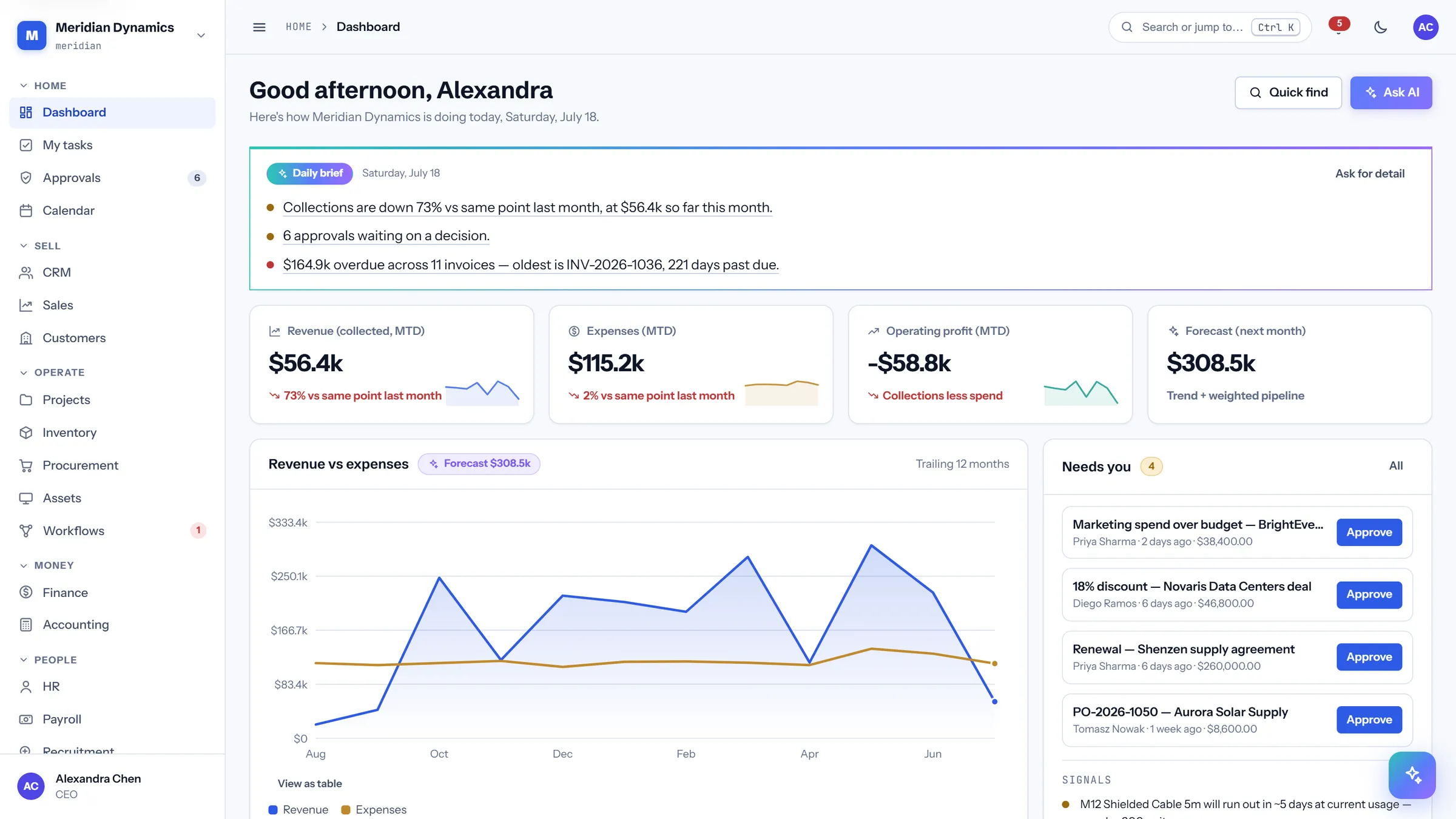Viewport: 1456px width, 819px height.
Task: Collapse the MONEY sidebar section
Action: (x=47, y=565)
